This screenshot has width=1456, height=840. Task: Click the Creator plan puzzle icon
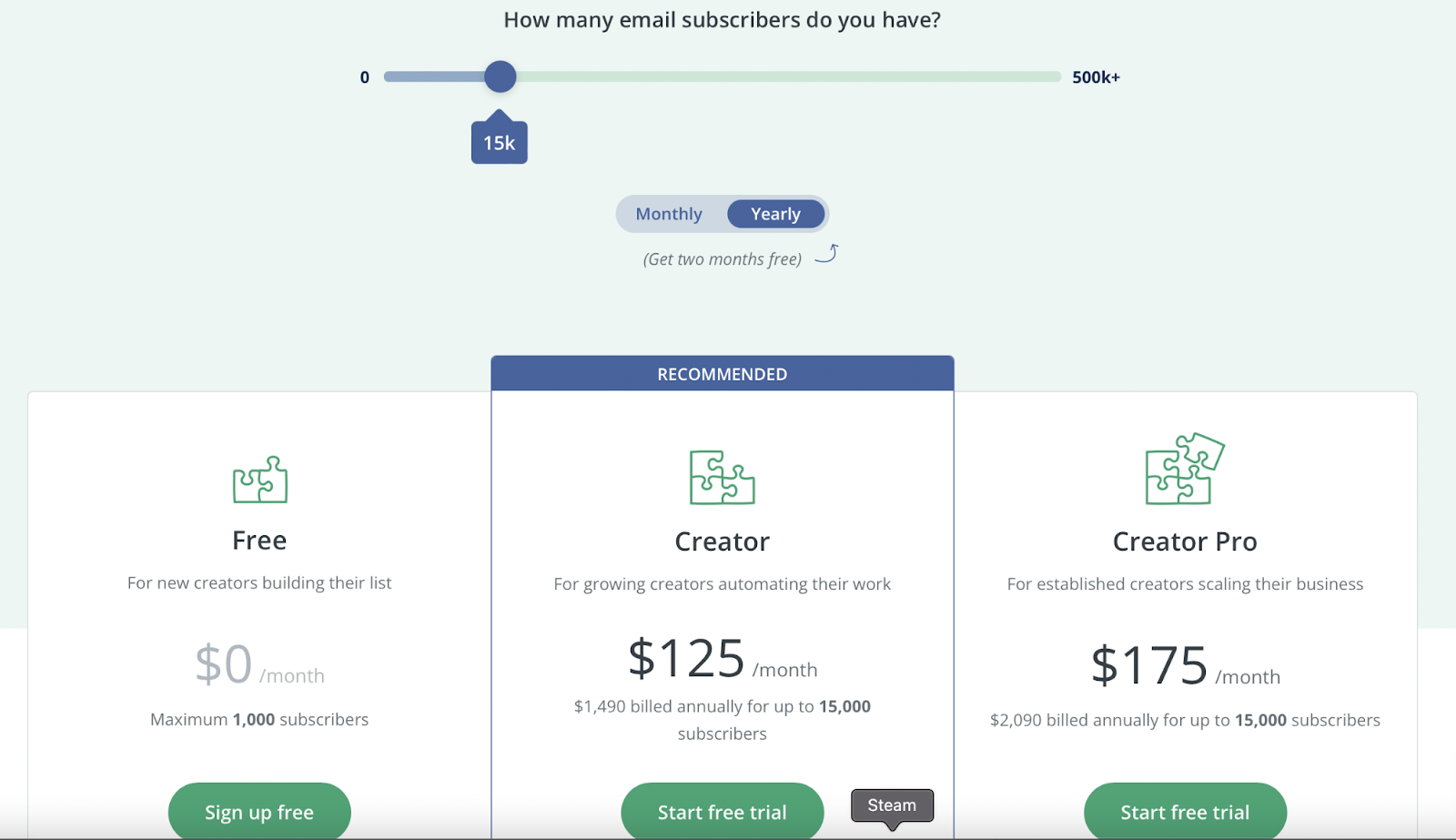722,477
